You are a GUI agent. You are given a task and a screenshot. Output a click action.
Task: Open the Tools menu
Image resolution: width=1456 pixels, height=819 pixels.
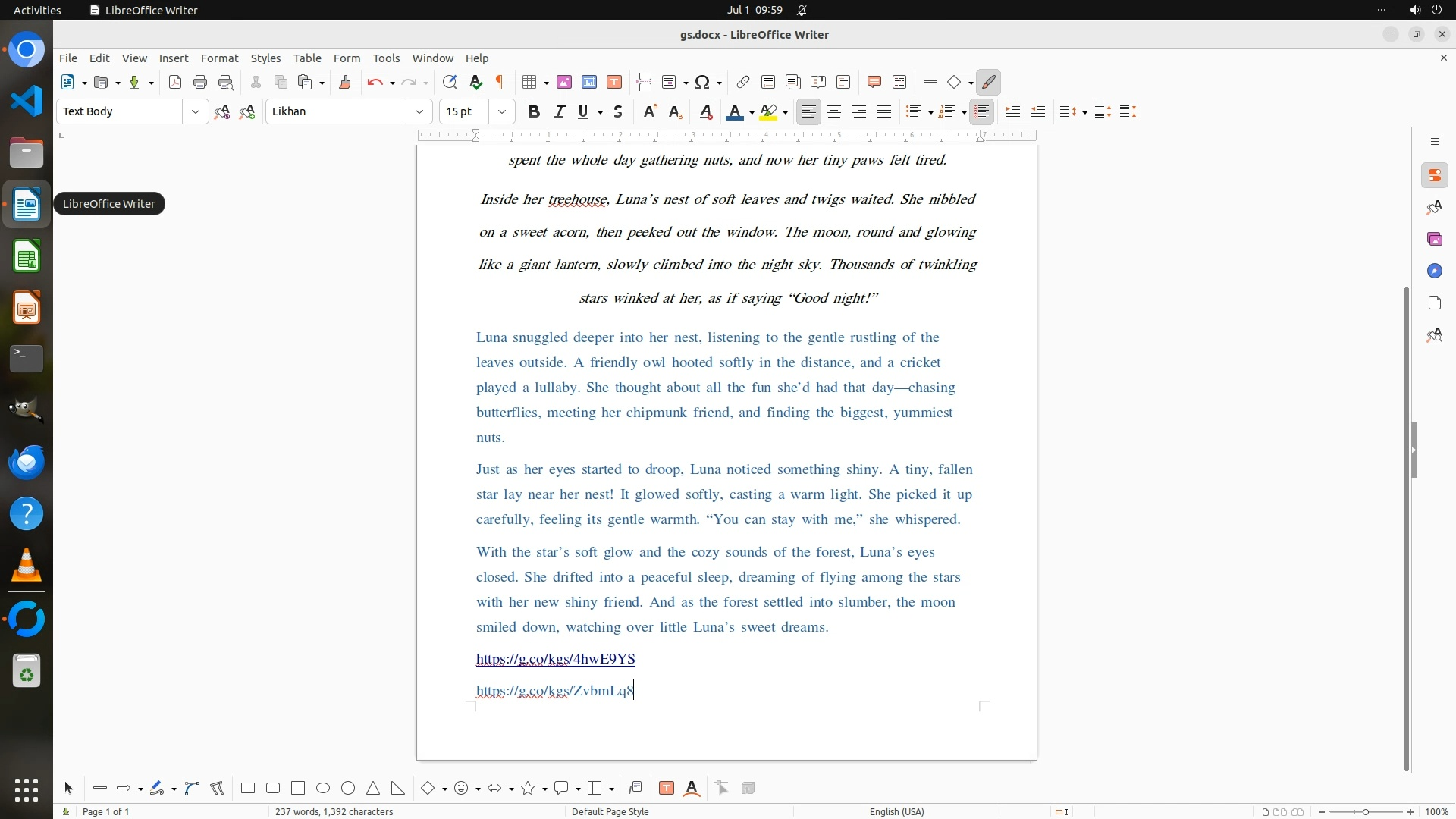pos(386,58)
